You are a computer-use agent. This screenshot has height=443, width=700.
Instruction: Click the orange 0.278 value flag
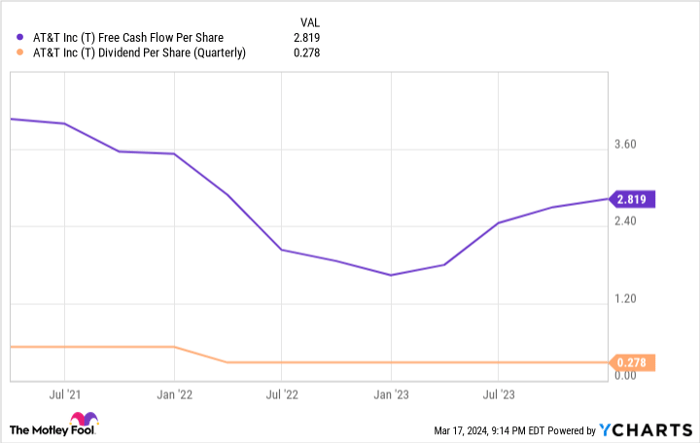[632, 363]
